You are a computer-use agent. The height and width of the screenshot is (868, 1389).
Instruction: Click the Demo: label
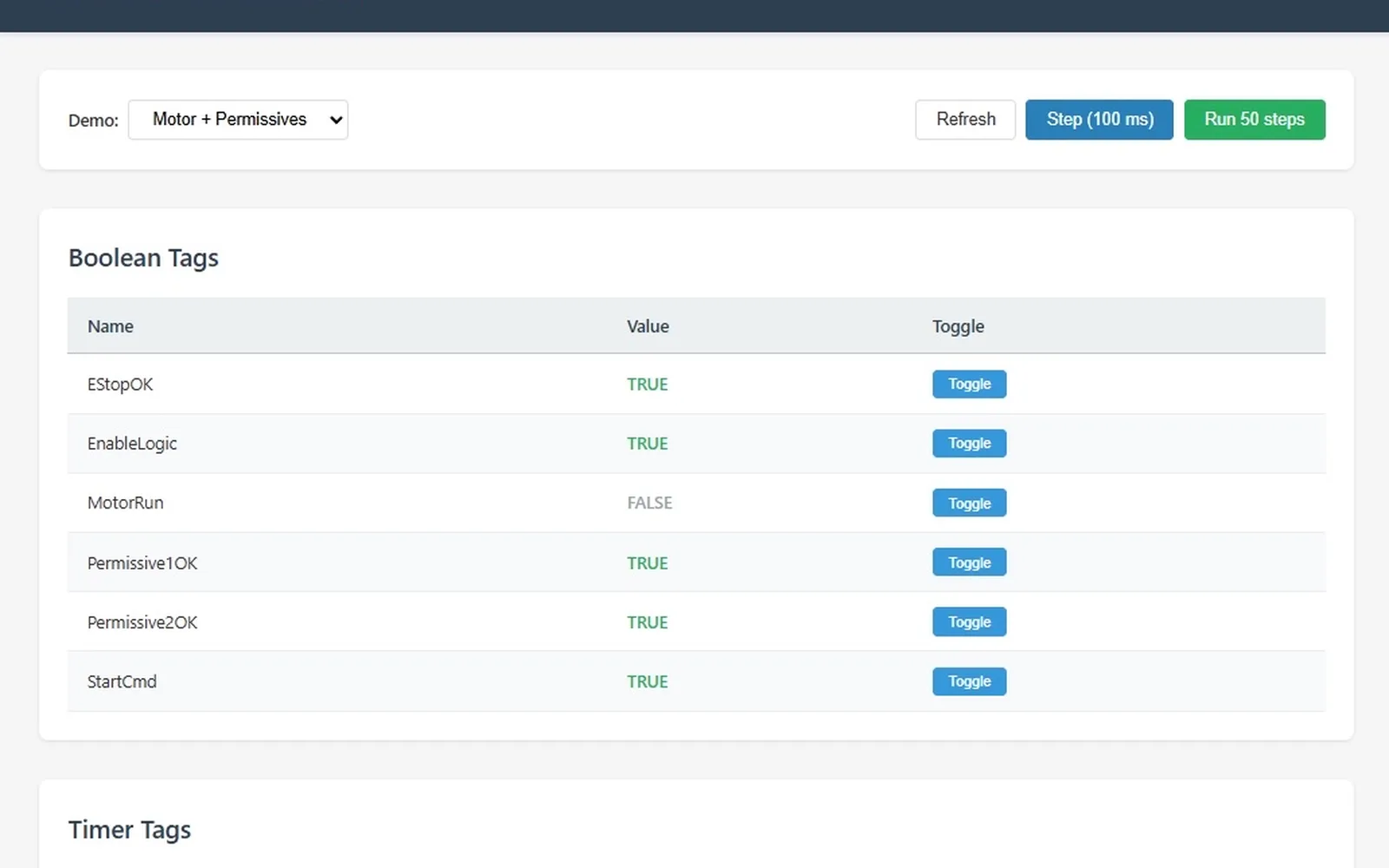[x=93, y=121]
